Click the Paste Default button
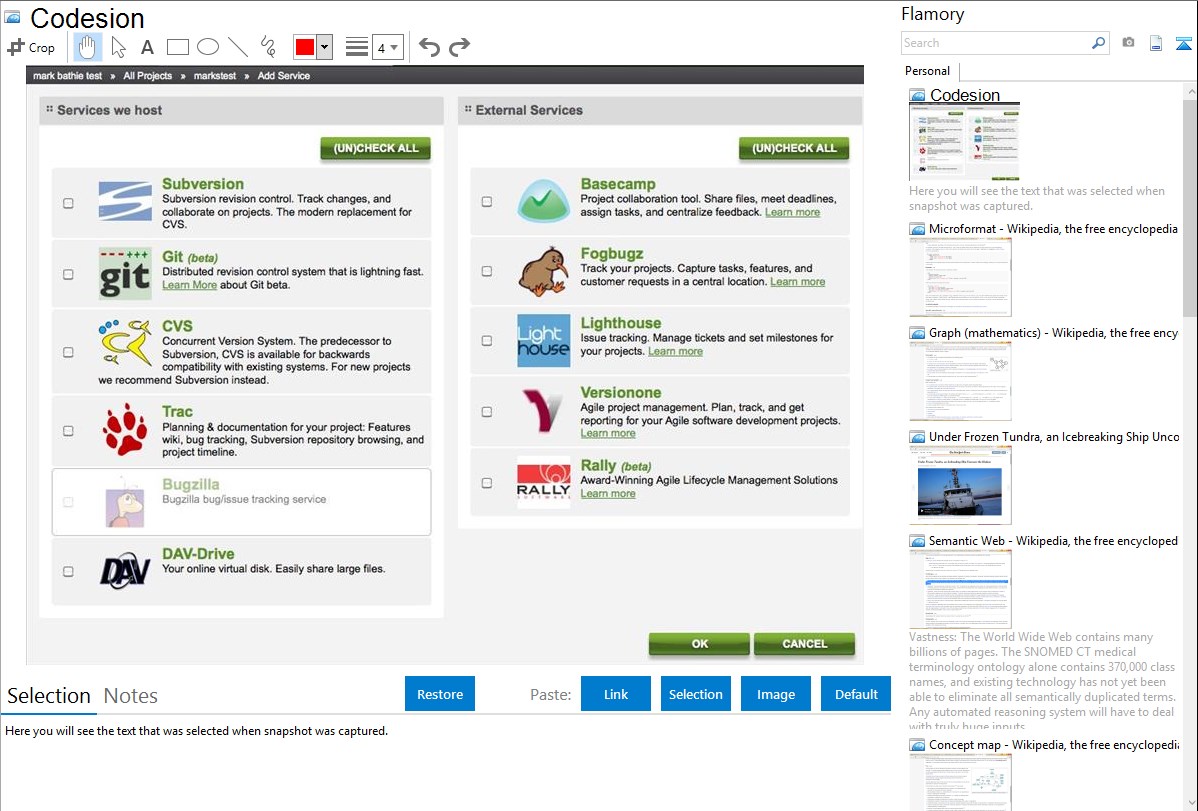The height and width of the screenshot is (811, 1198). (856, 694)
